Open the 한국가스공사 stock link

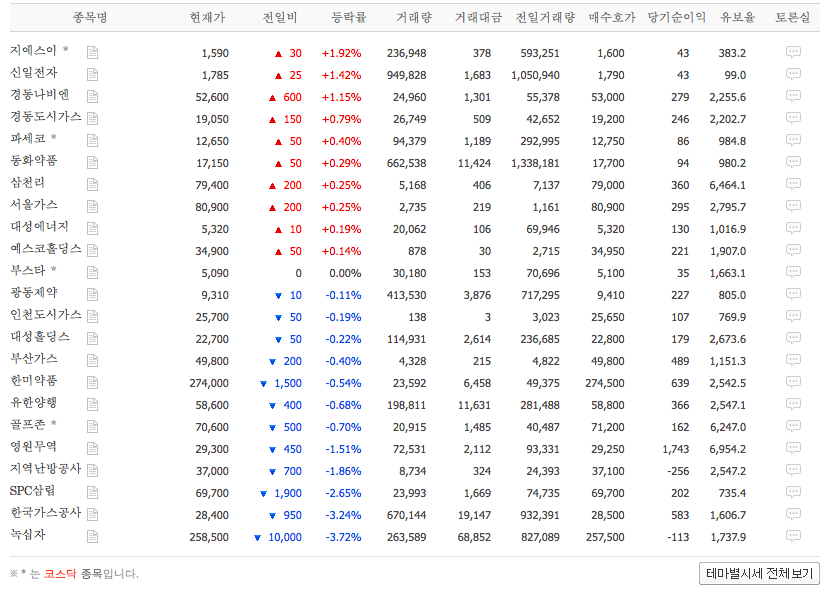tap(46, 513)
